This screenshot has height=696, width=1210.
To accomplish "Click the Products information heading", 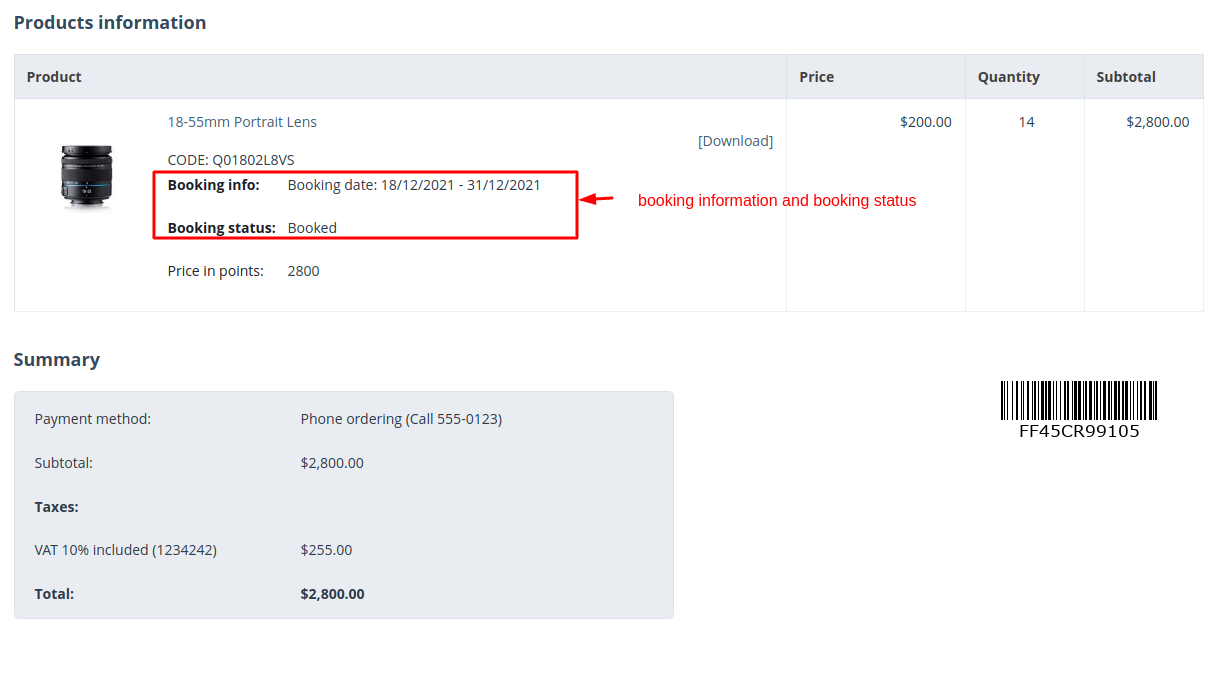I will click(110, 22).
